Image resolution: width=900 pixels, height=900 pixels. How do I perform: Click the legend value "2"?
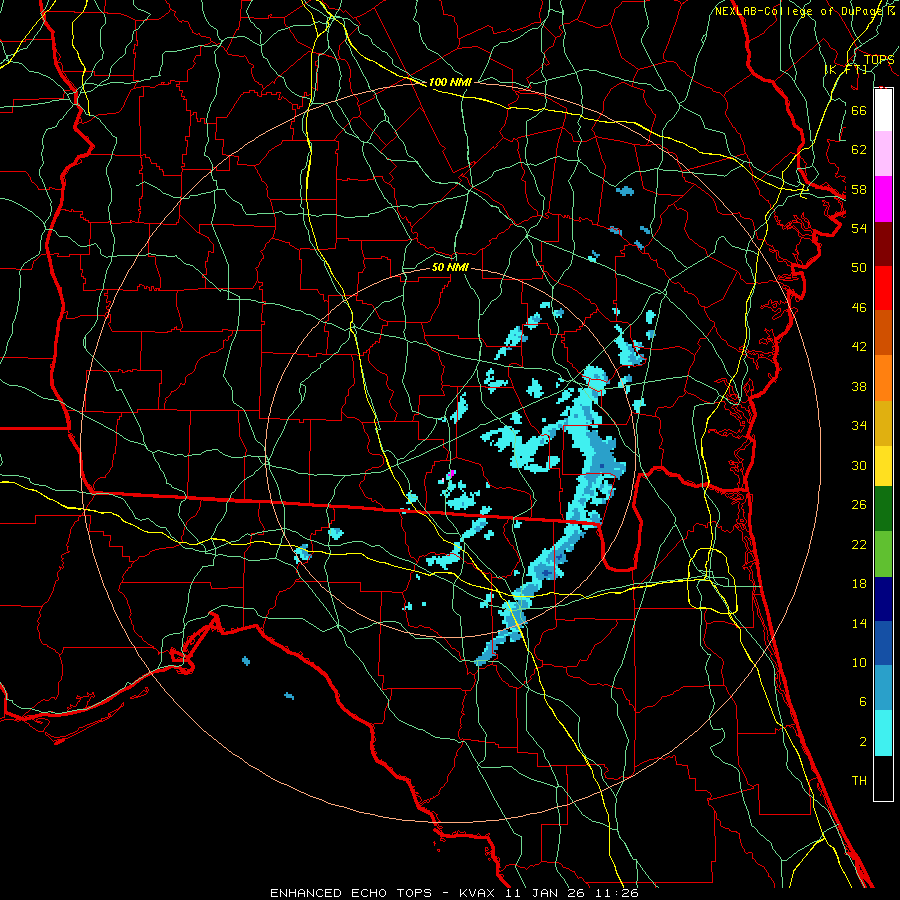coord(862,742)
